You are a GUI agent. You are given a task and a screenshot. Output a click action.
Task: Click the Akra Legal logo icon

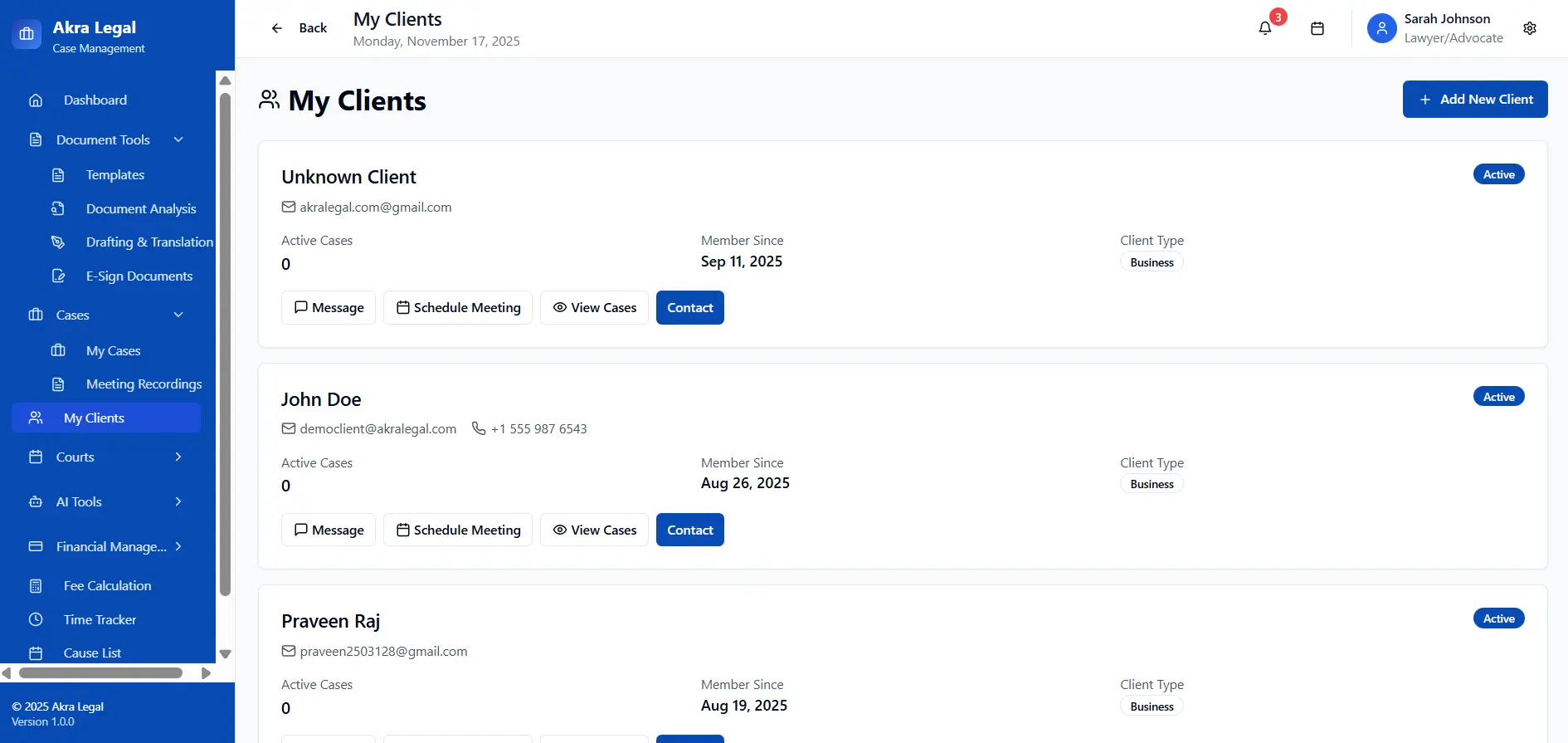27,34
